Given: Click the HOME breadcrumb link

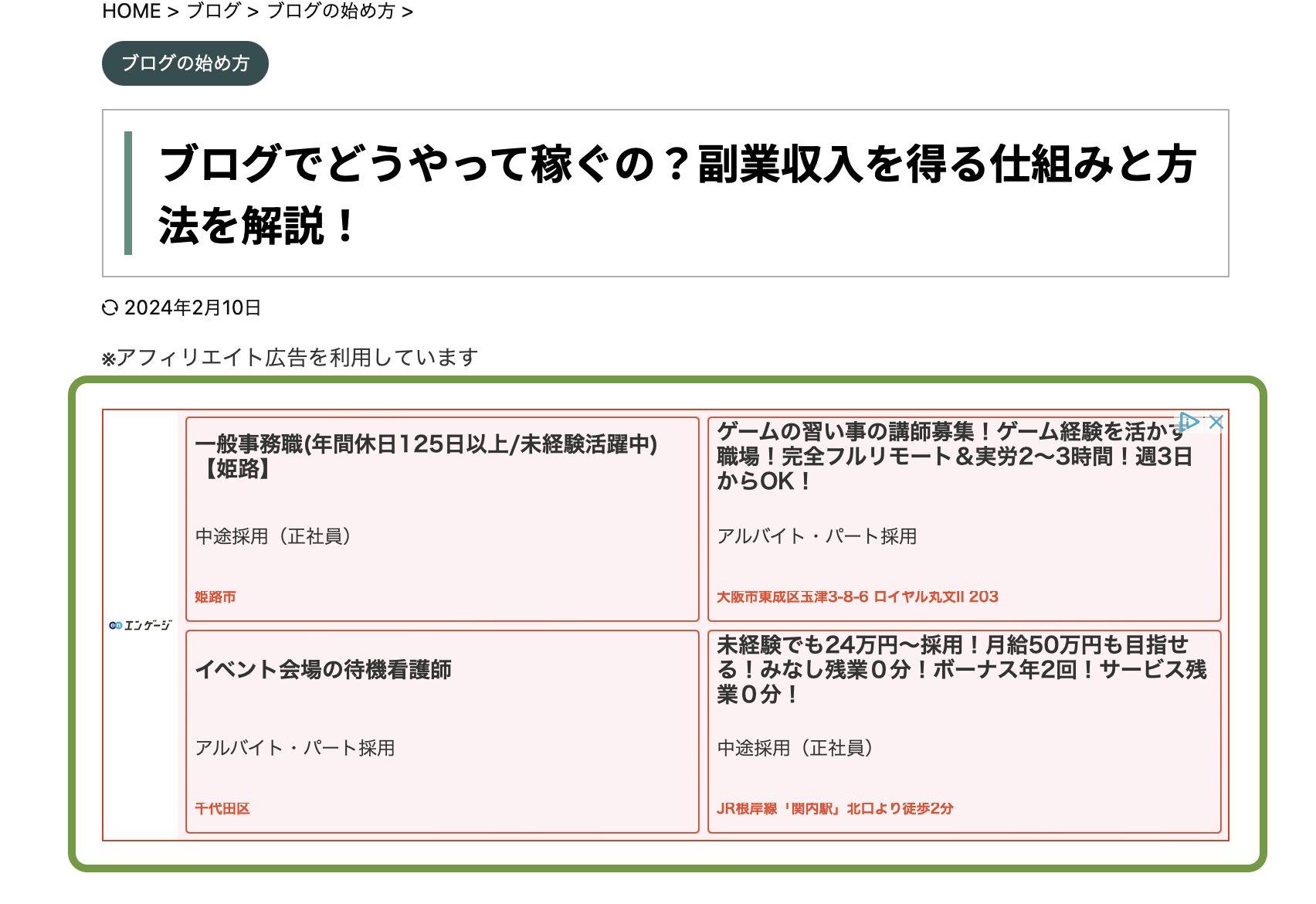Looking at the screenshot, I should click(131, 11).
